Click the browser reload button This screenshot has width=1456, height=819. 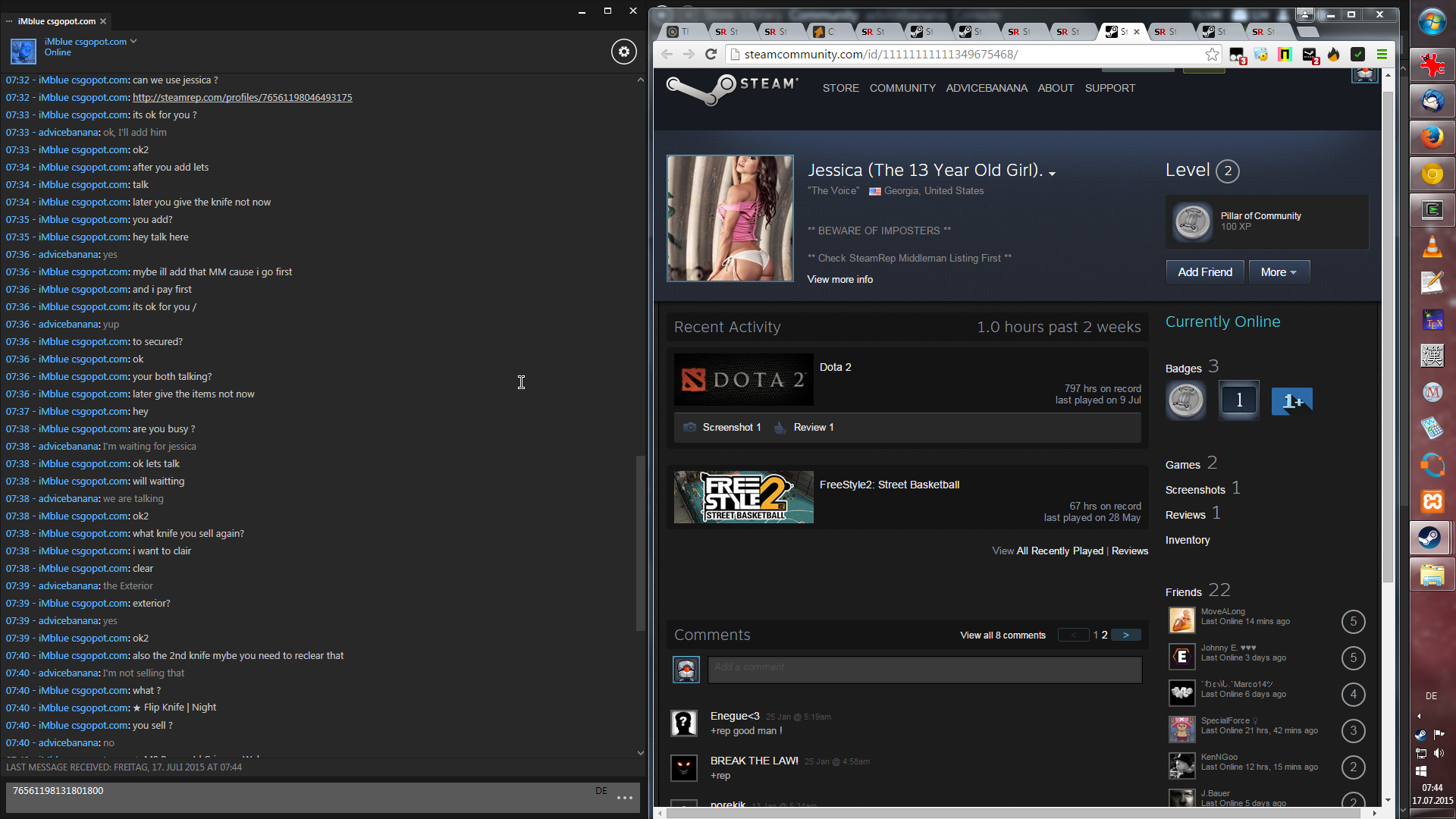pos(711,54)
